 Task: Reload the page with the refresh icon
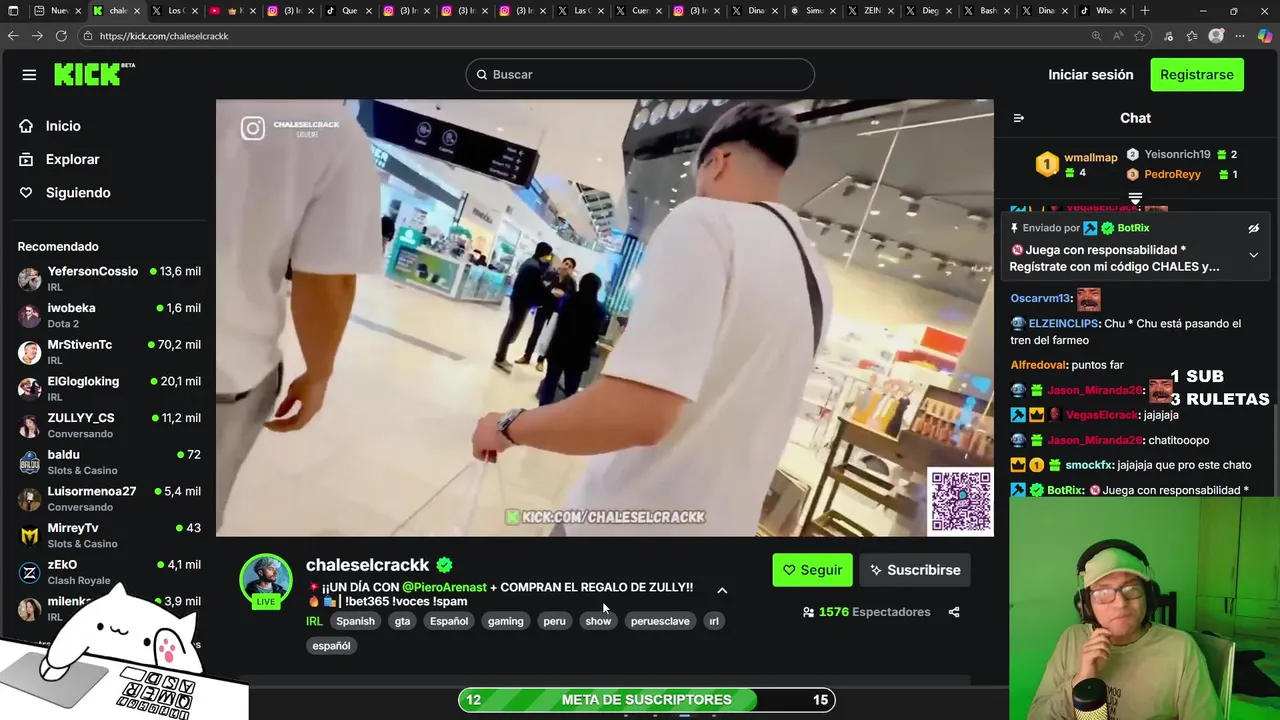pyautogui.click(x=61, y=36)
